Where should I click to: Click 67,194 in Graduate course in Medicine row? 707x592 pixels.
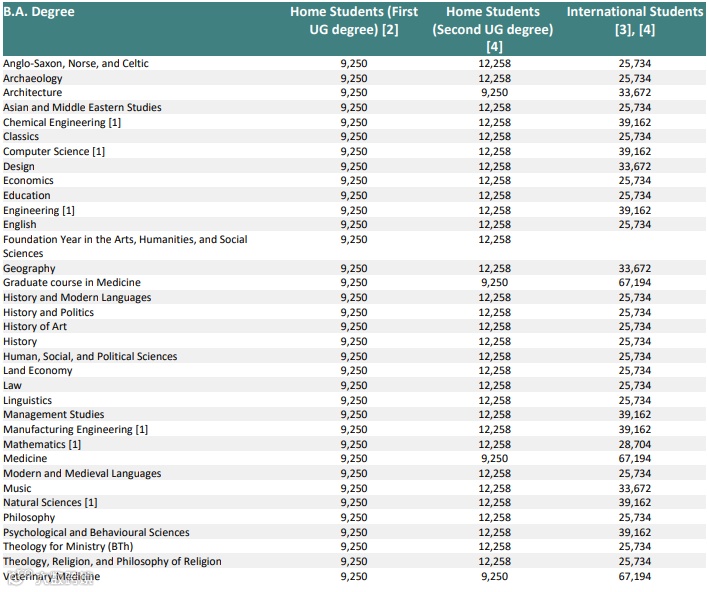[x=634, y=283]
